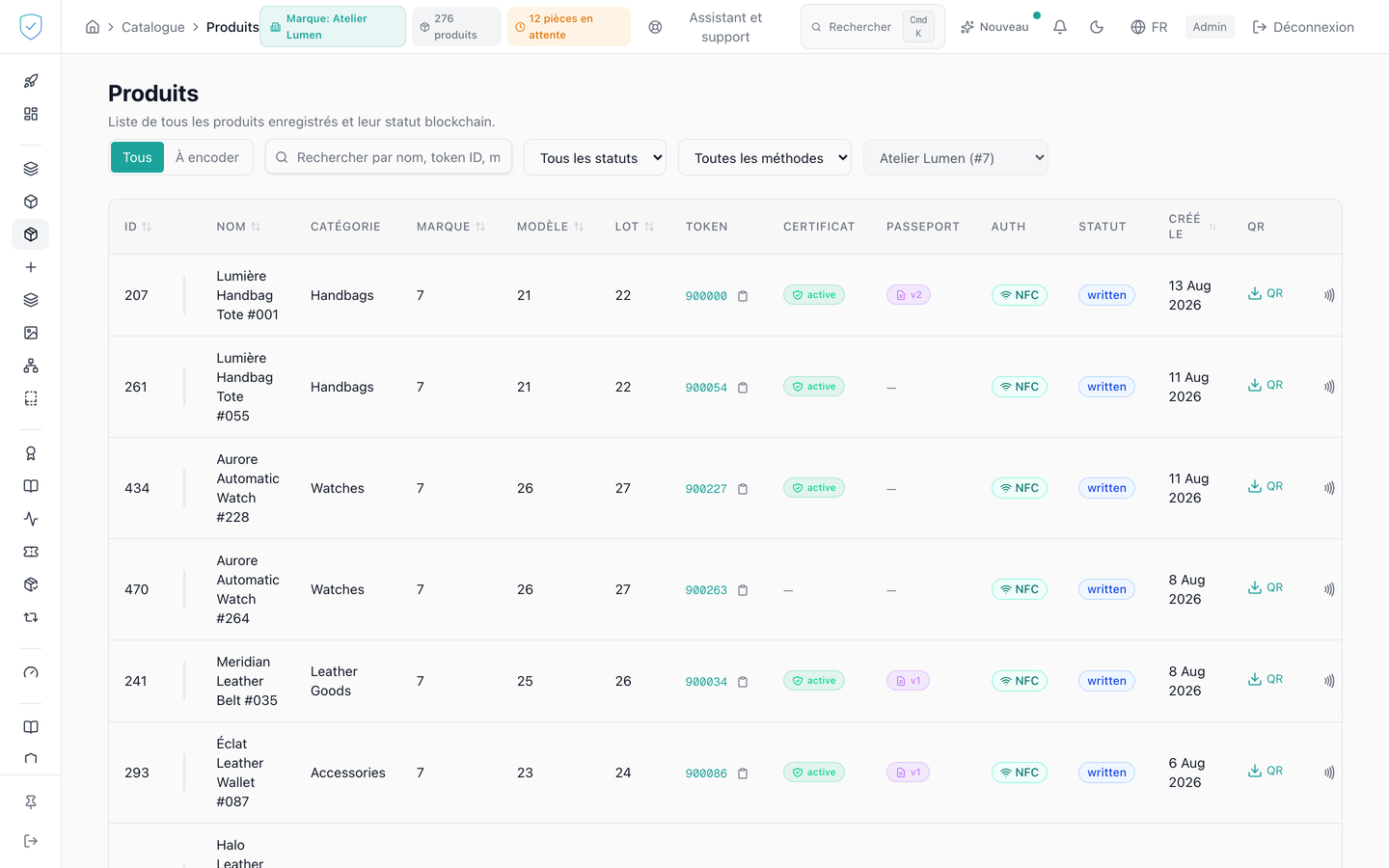The image size is (1389, 868).
Task: Click the v2 passport badge
Action: click(x=909, y=295)
